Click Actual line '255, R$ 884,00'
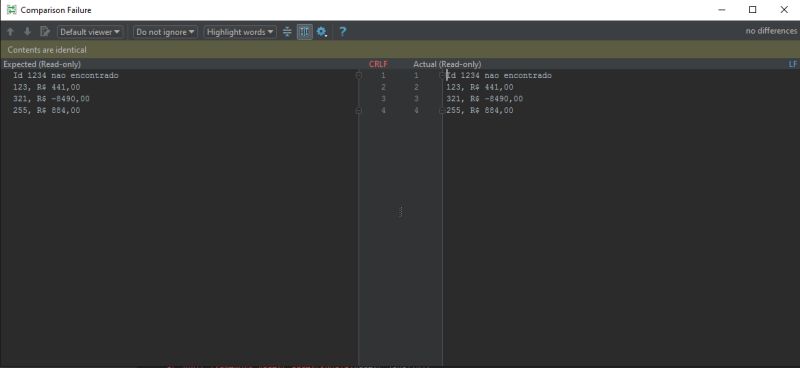Image resolution: width=800 pixels, height=368 pixels. pyautogui.click(x=480, y=110)
